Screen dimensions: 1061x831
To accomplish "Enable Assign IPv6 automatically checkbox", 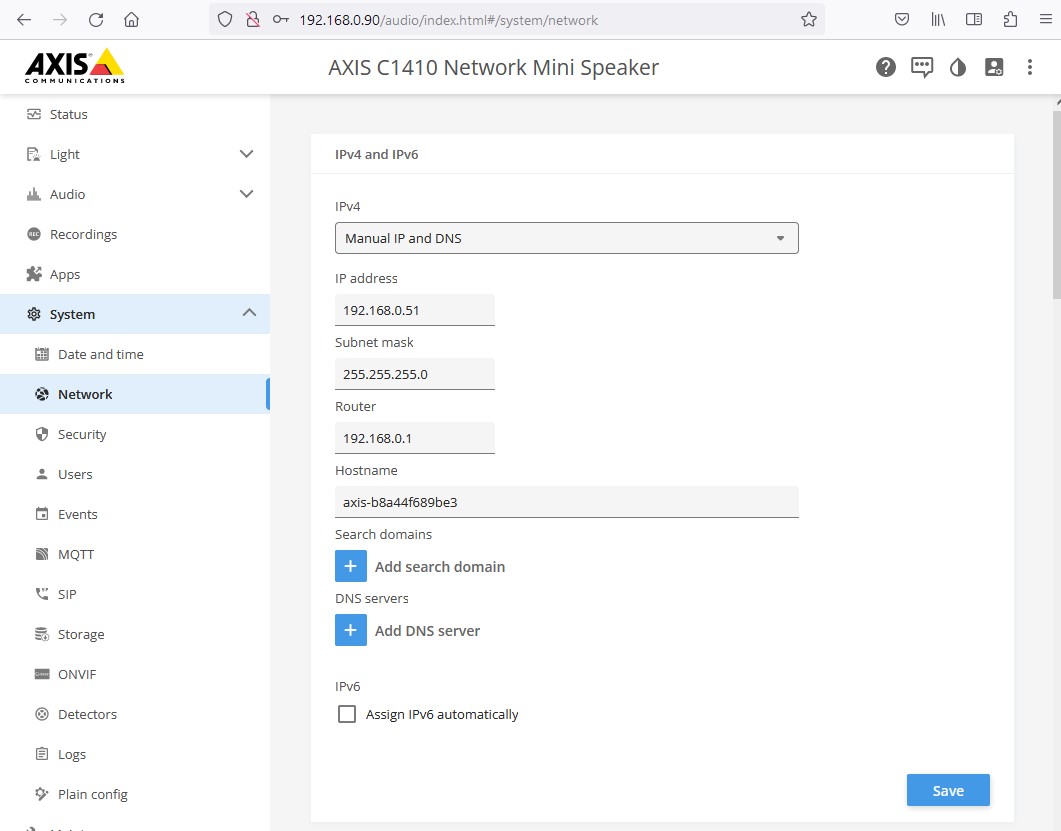I will (346, 714).
